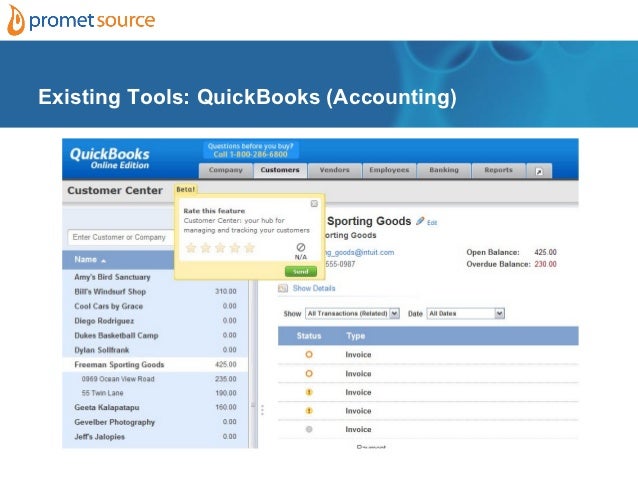Open the Company tab
638x479 pixels.
[x=225, y=171]
